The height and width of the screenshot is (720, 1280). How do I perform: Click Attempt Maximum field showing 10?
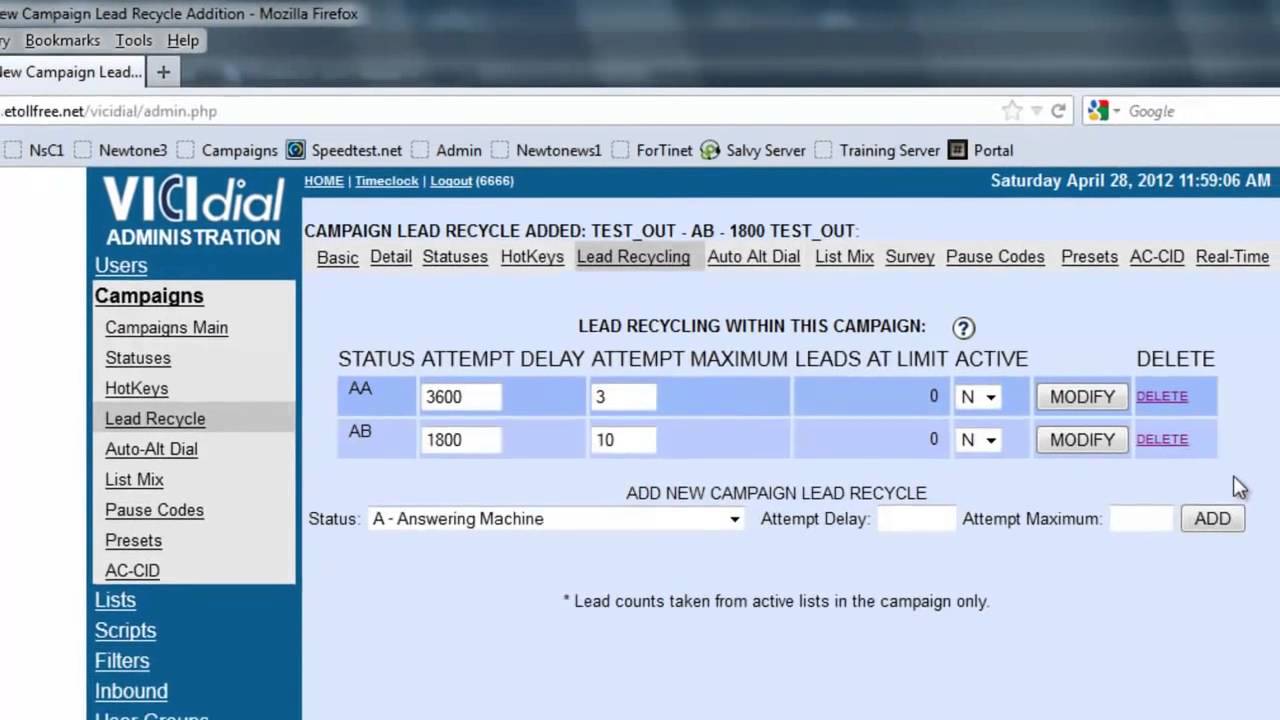(x=623, y=440)
